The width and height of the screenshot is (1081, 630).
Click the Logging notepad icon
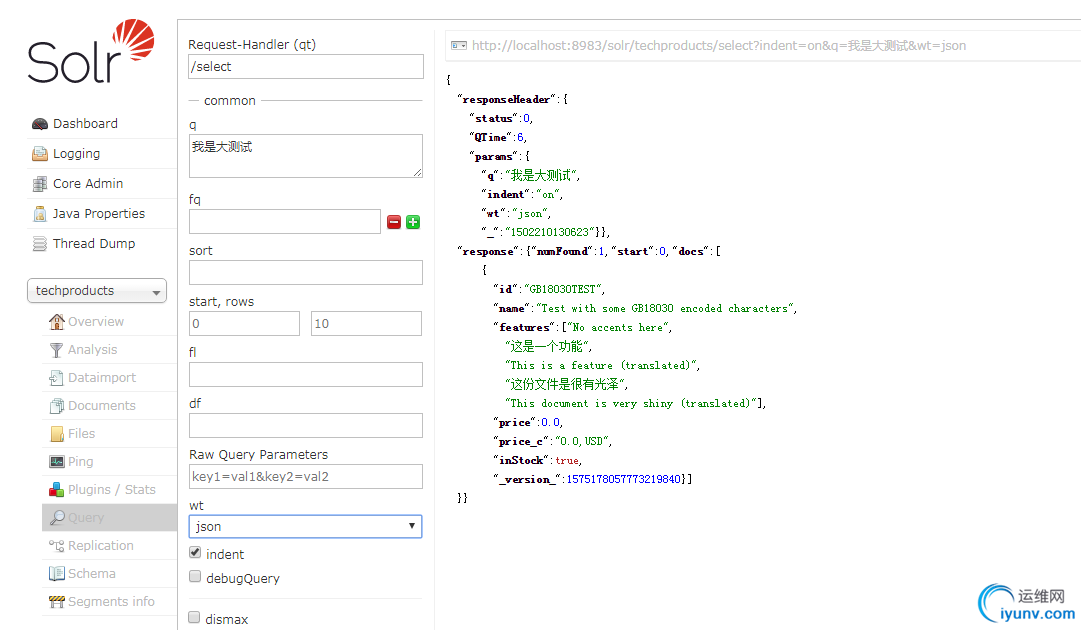point(40,154)
